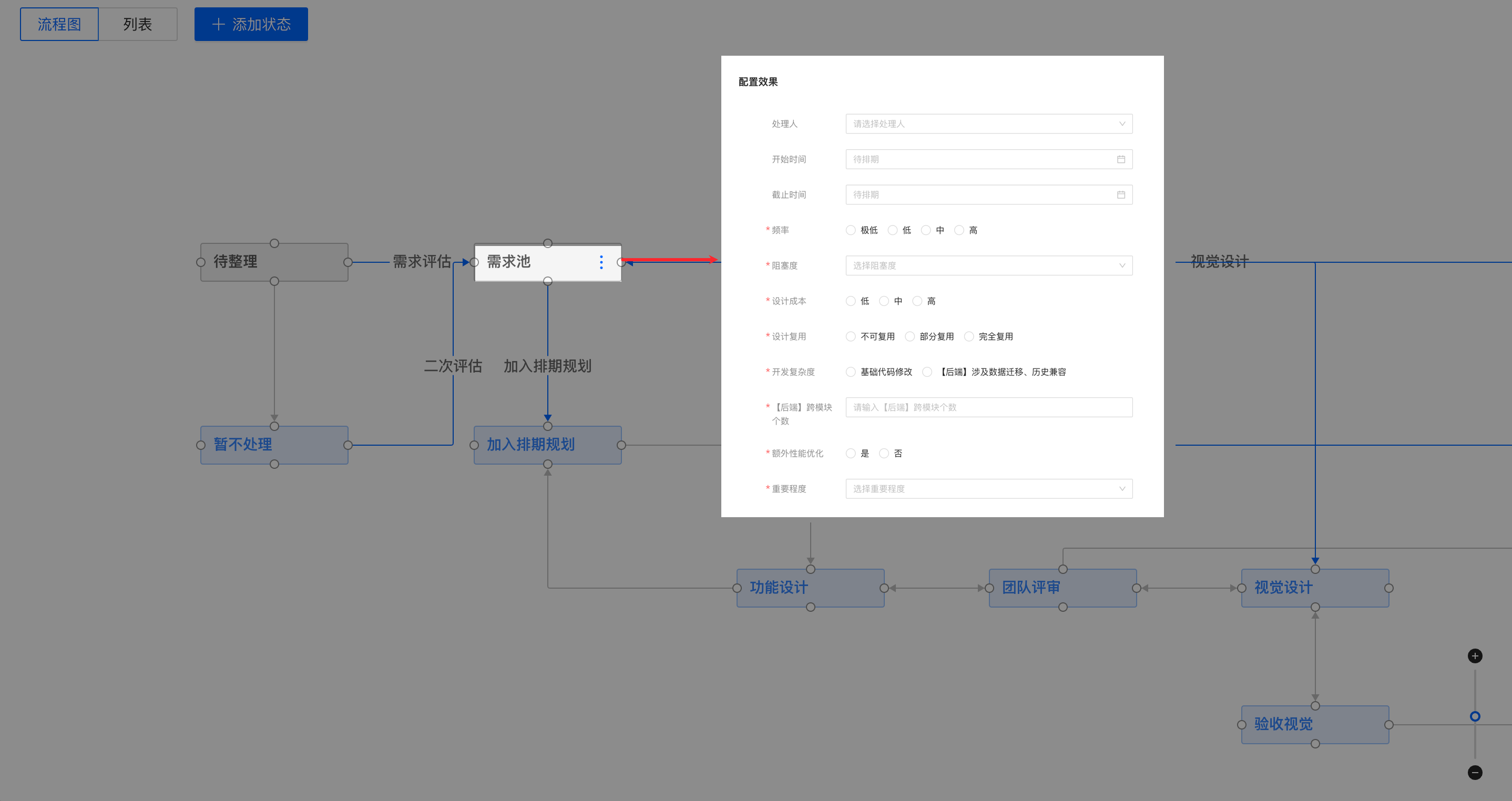Open calendar icon in 截止时间 field
Screen dimensions: 1512x801
(1120, 195)
